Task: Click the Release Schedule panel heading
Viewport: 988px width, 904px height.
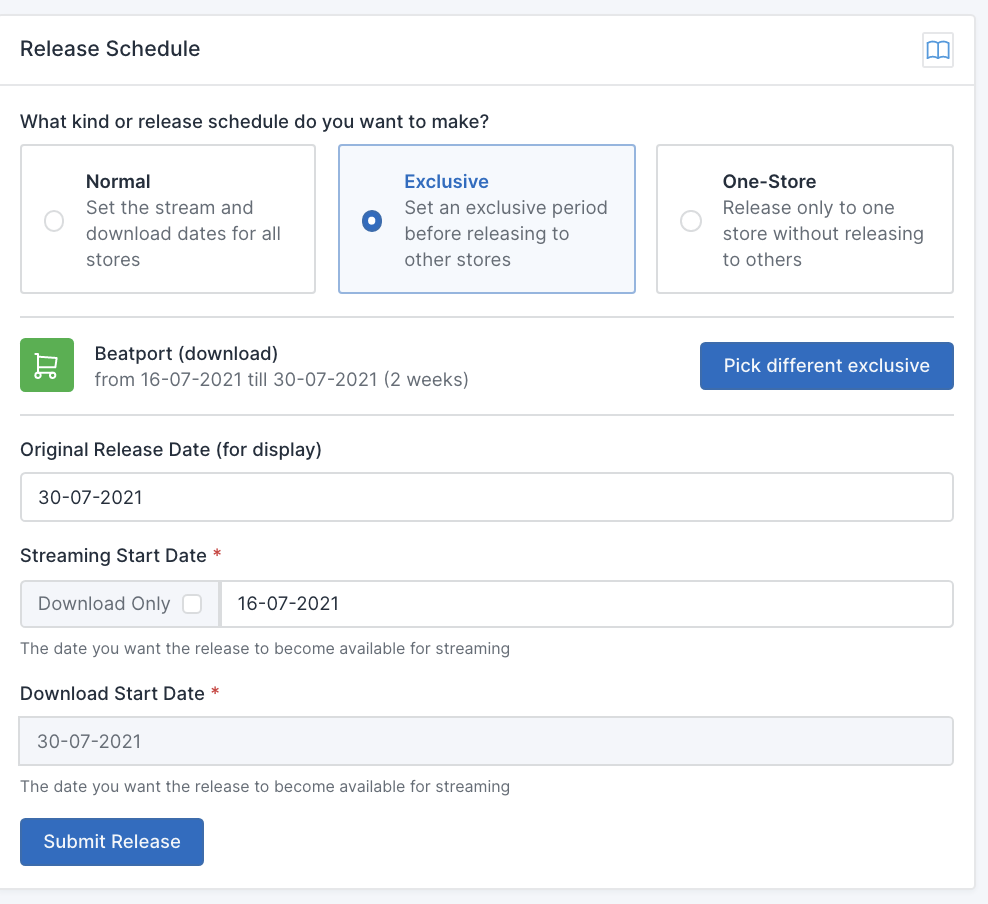Action: tap(110, 49)
